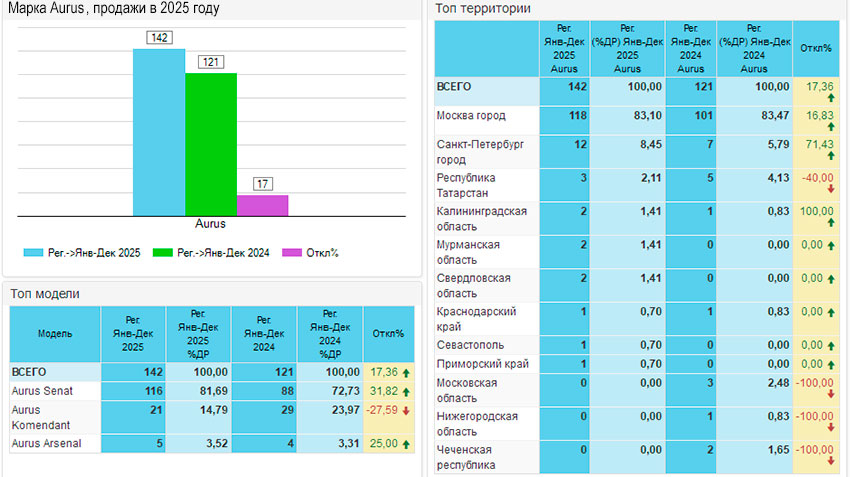Click the Откл% header in Топ модели table
The image size is (850, 477).
[387, 333]
